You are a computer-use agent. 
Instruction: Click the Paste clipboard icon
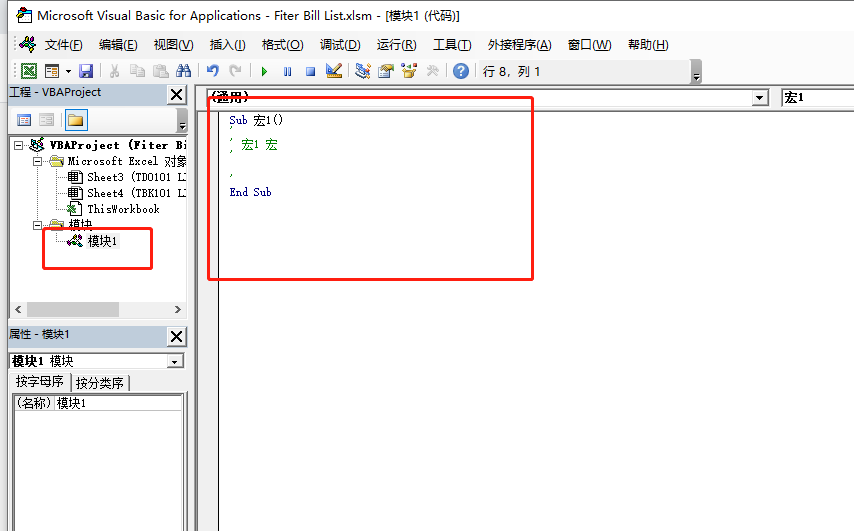click(x=160, y=71)
